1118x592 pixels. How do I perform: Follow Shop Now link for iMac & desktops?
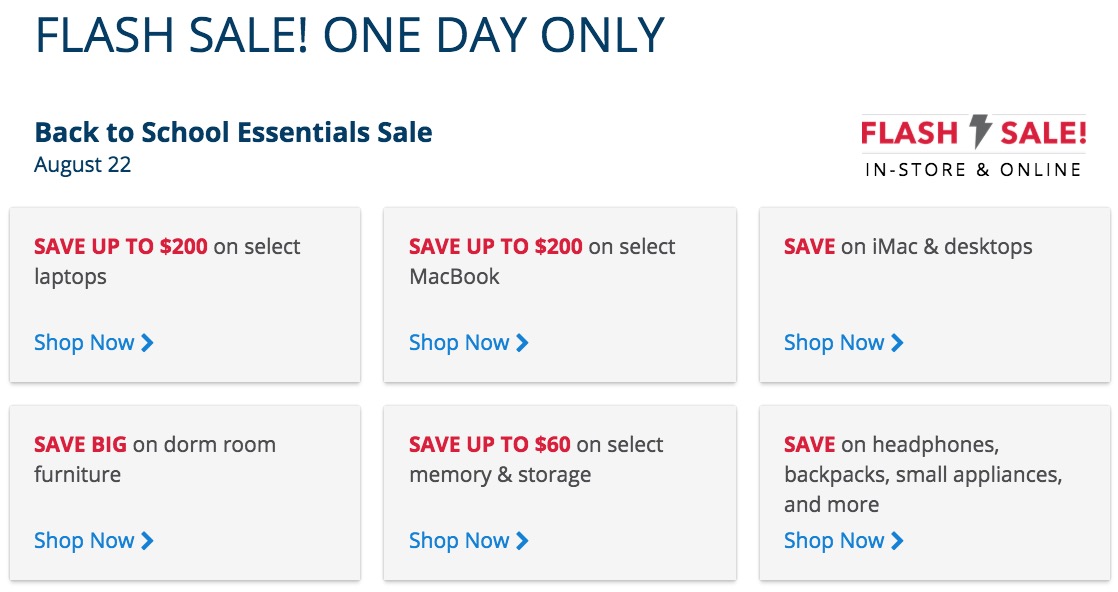843,343
